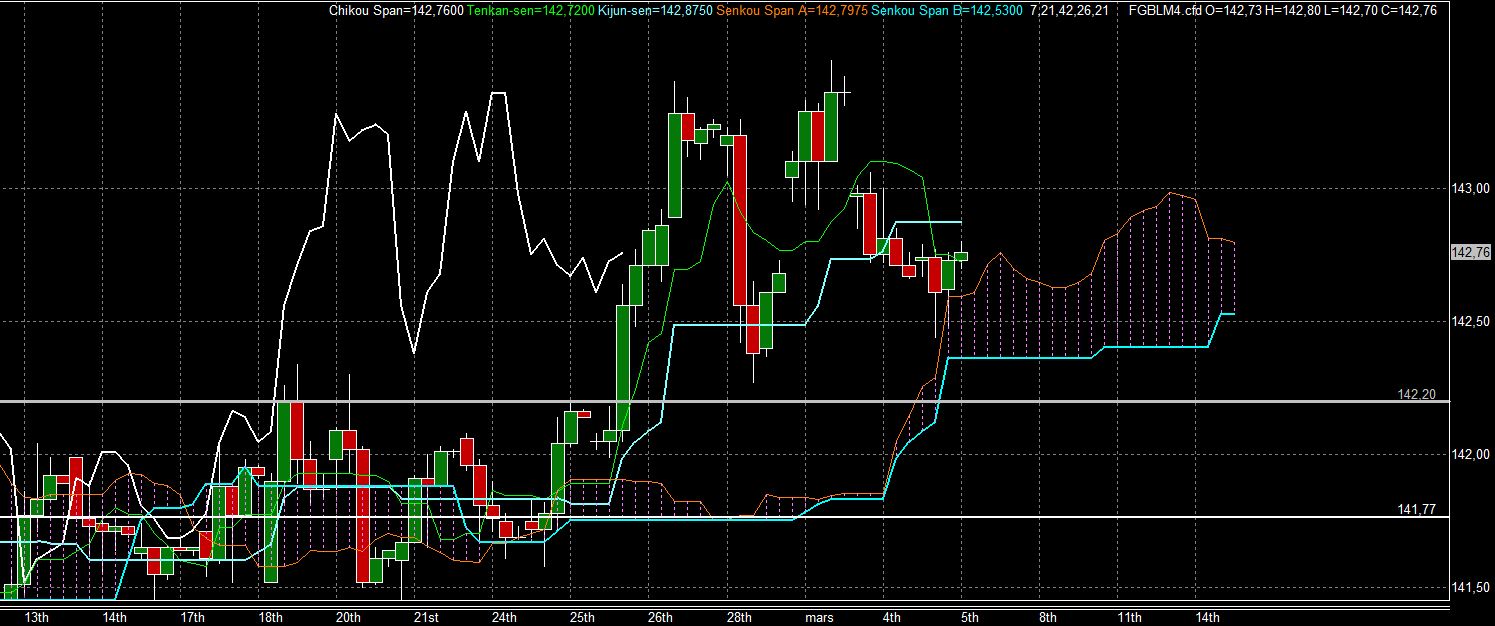1495x626 pixels.
Task: Click the 11th date label
Action: click(1130, 616)
